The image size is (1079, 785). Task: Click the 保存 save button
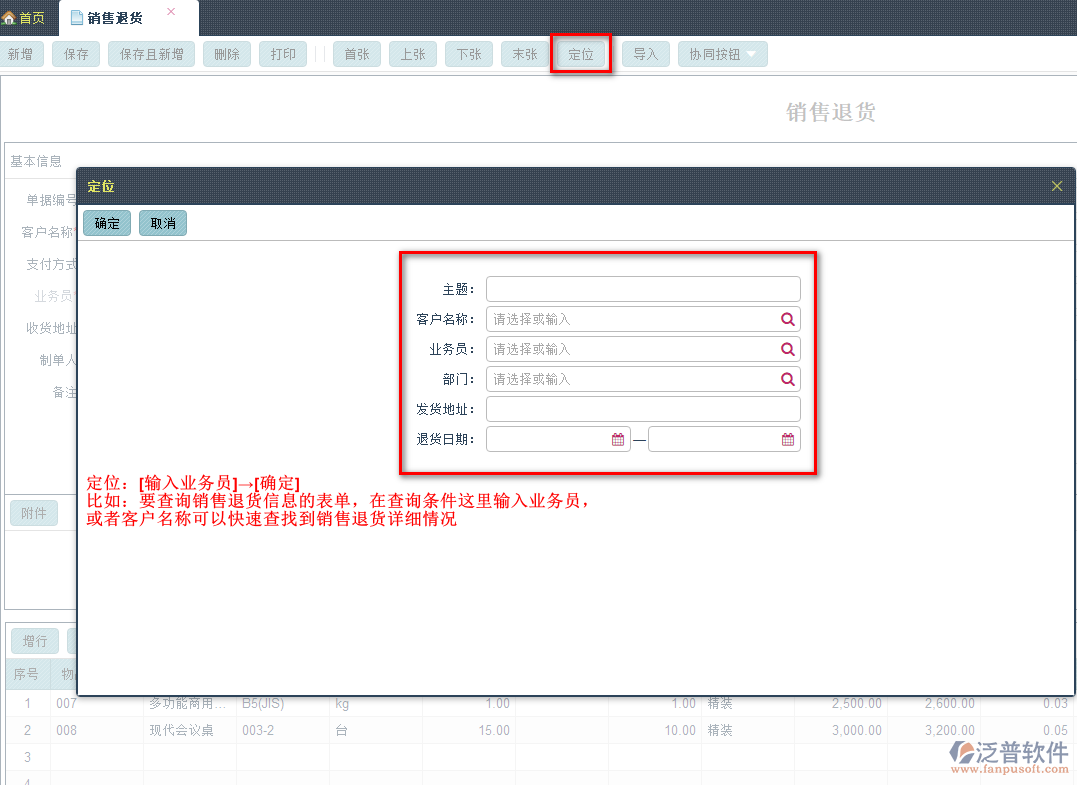pos(75,54)
